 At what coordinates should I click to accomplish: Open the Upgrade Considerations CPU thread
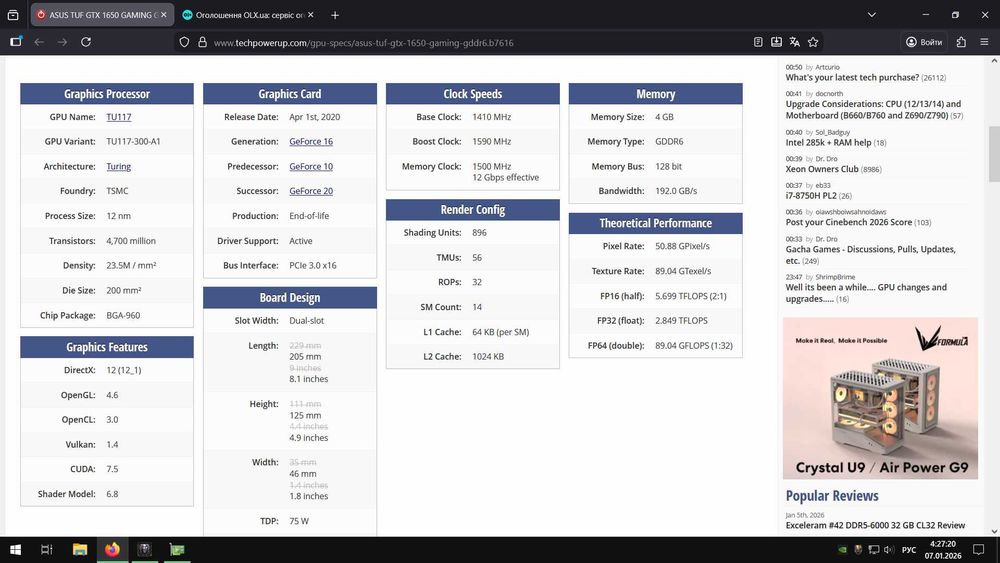873,110
